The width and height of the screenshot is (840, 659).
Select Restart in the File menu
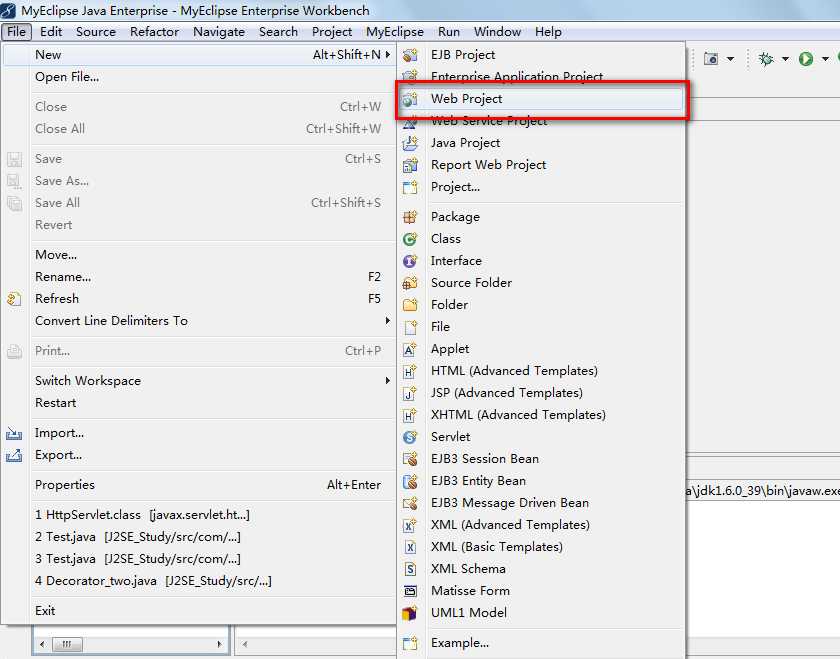[198, 403]
